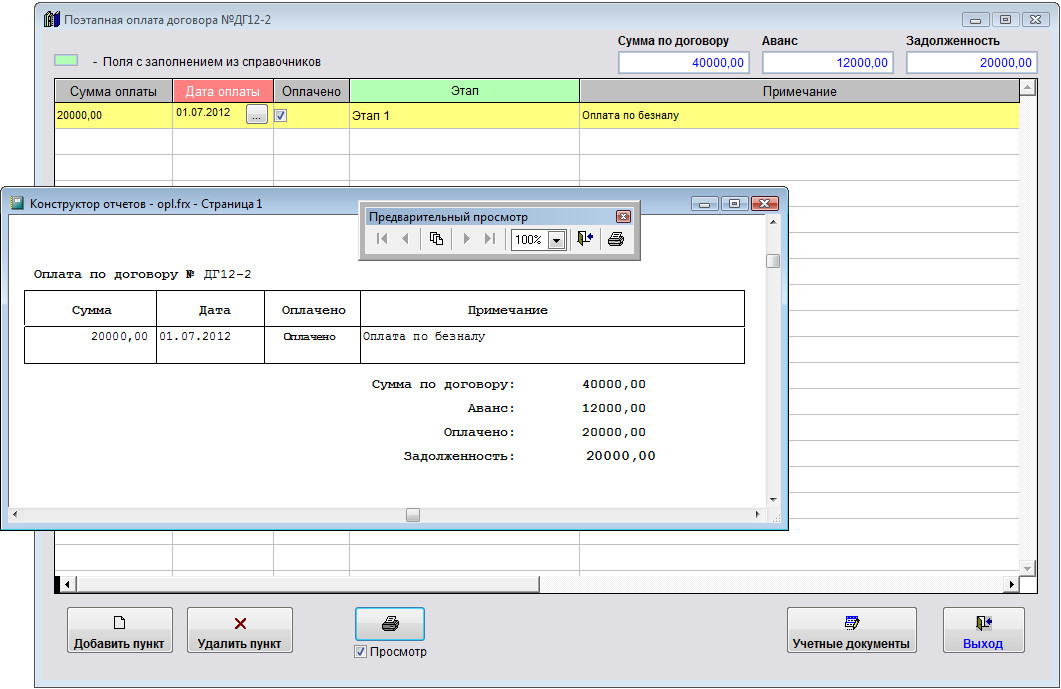Click the Добавить пункт button

tap(120, 631)
